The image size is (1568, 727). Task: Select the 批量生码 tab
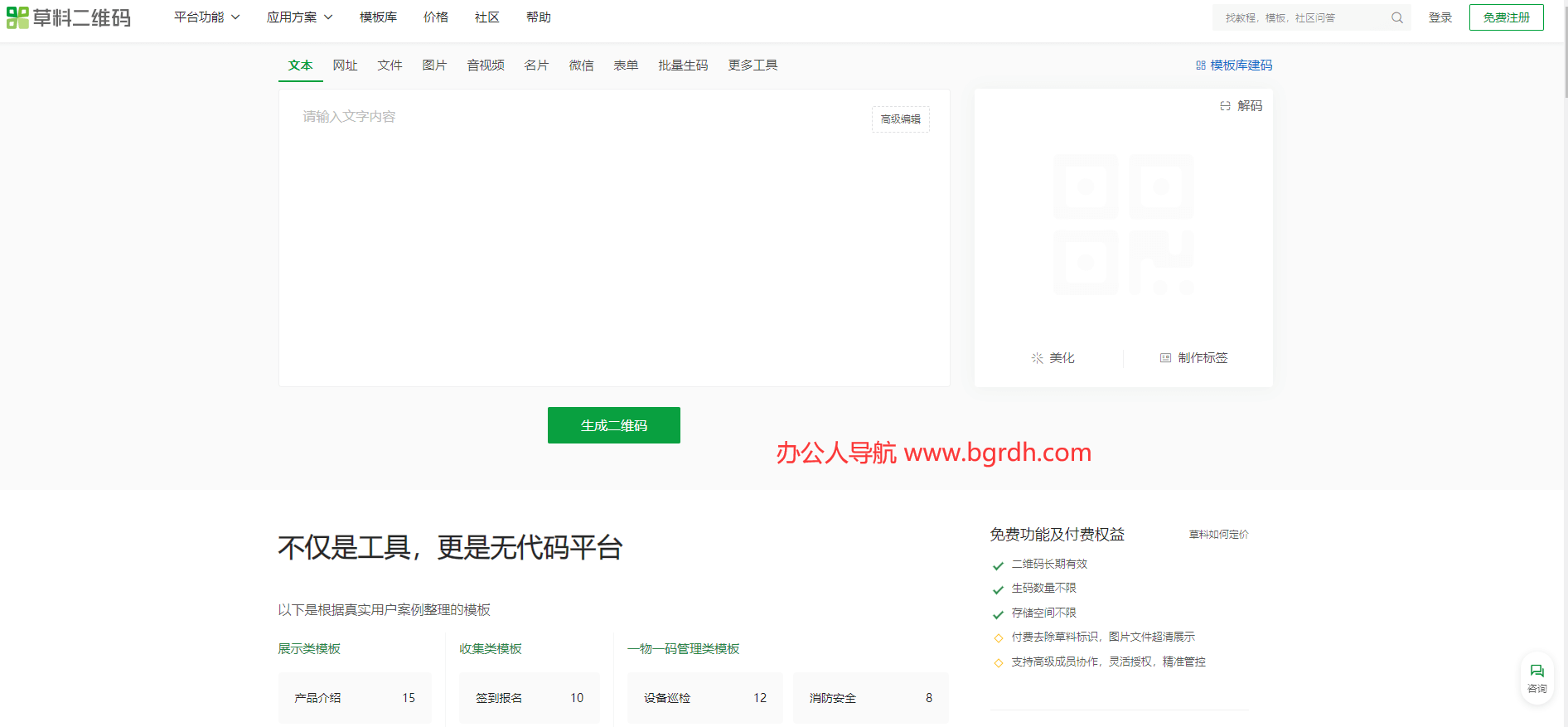tap(683, 65)
